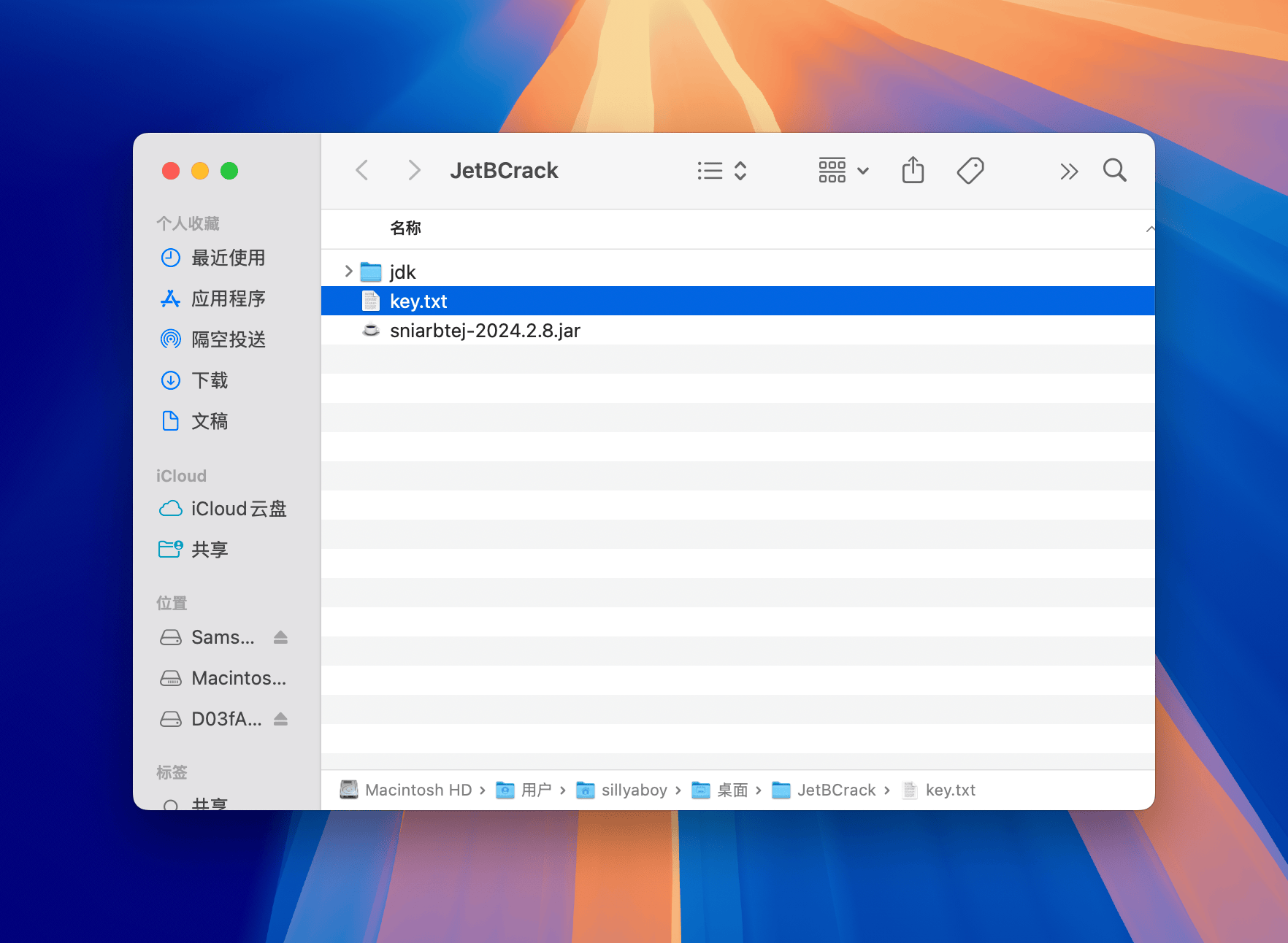This screenshot has width=1288, height=943.
Task: Click JetBCrack in the path bar
Action: click(824, 790)
